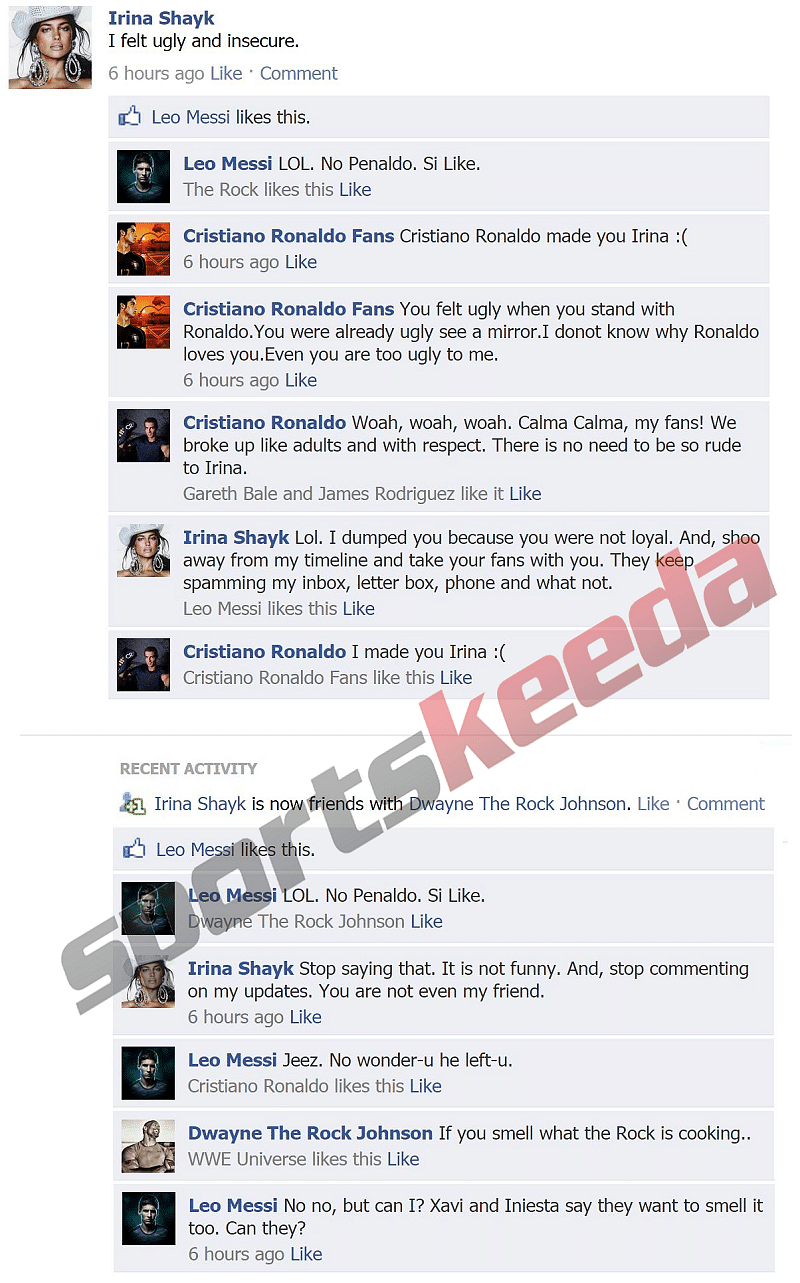Like Messi's 'Xavi and Iniesta' comment
Image resolution: width=800 pixels, height=1283 pixels.
pyautogui.click(x=306, y=1255)
